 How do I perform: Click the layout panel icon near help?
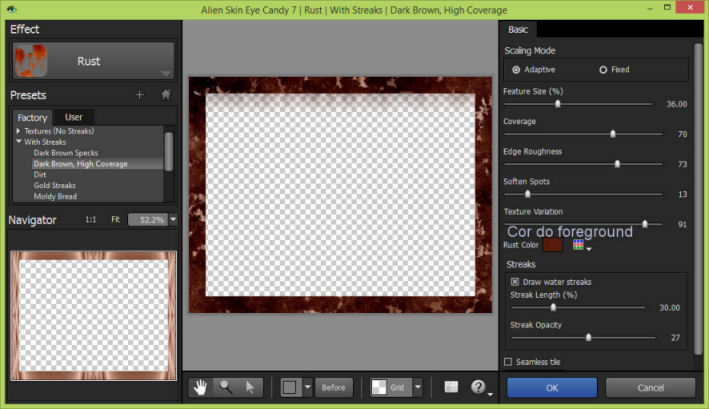pyautogui.click(x=451, y=387)
